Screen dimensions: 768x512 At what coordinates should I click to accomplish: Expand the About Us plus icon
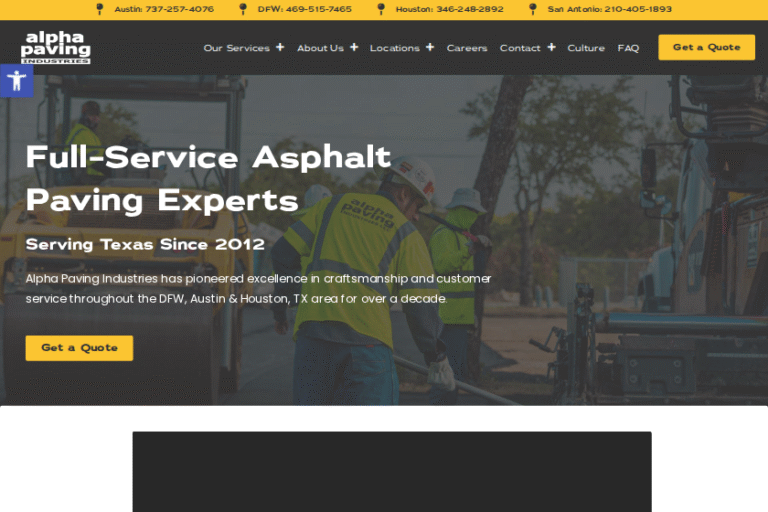tap(354, 47)
